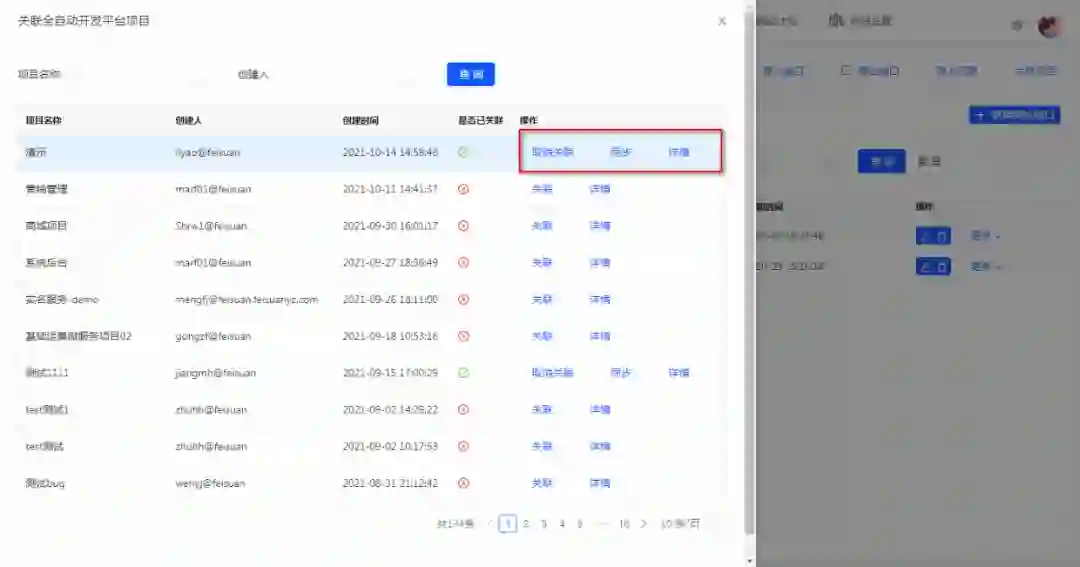Click 取消关联 for the 演示 project
Image resolution: width=1080 pixels, height=567 pixels.
pos(552,152)
